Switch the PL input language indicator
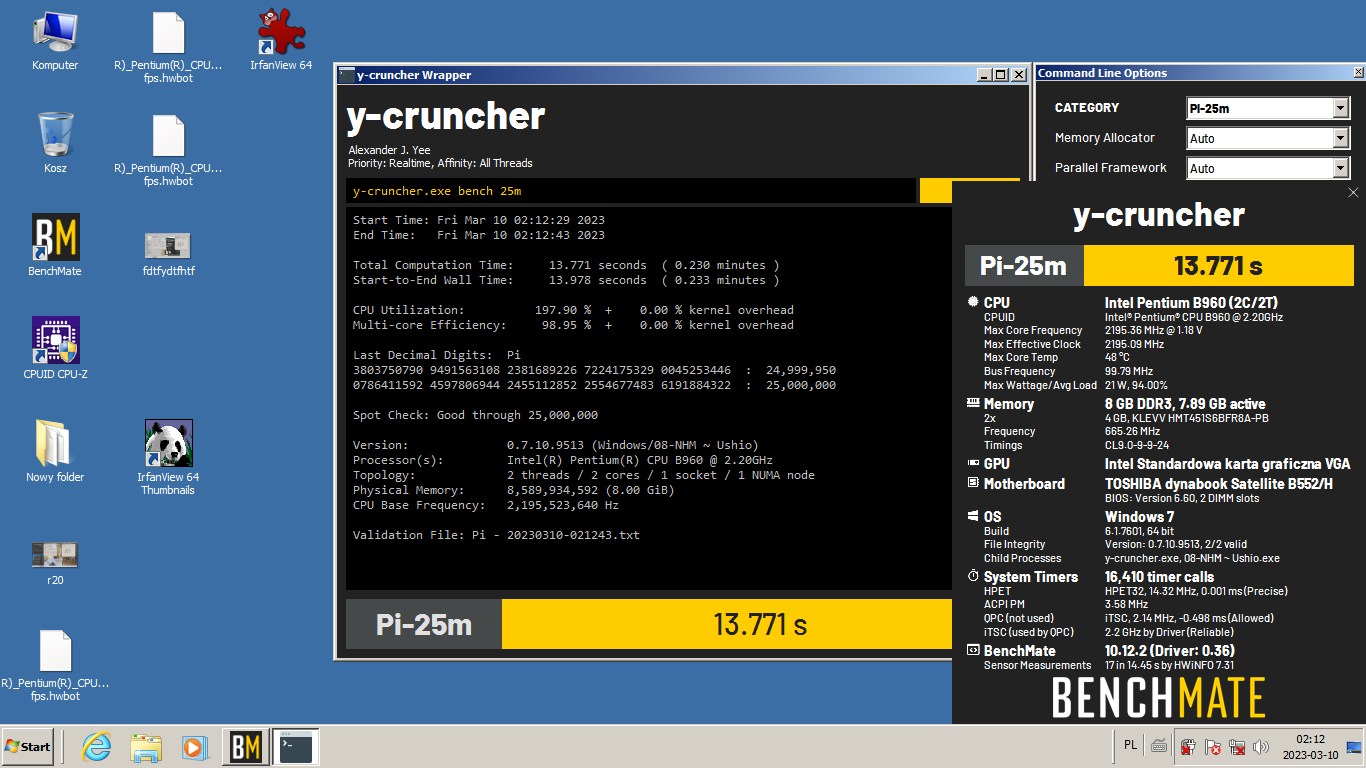 [1130, 745]
